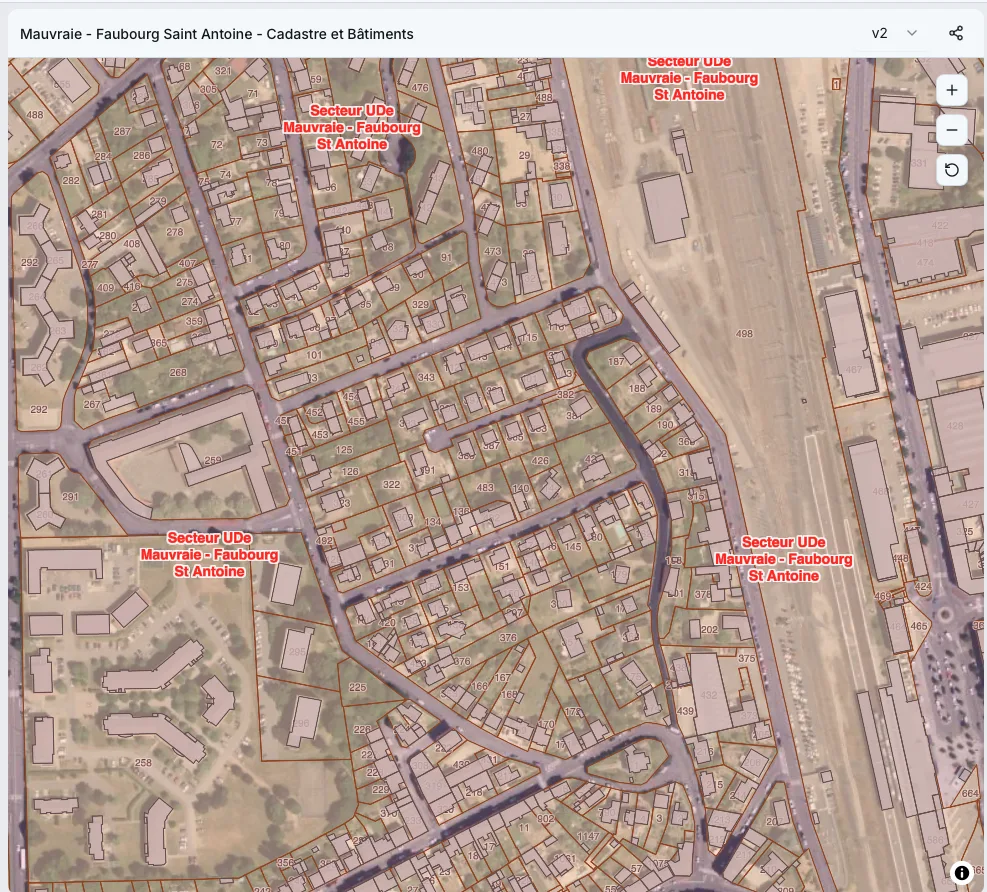Image resolution: width=987 pixels, height=892 pixels.
Task: Reset the map view with the rotate arrow
Action: [x=952, y=170]
